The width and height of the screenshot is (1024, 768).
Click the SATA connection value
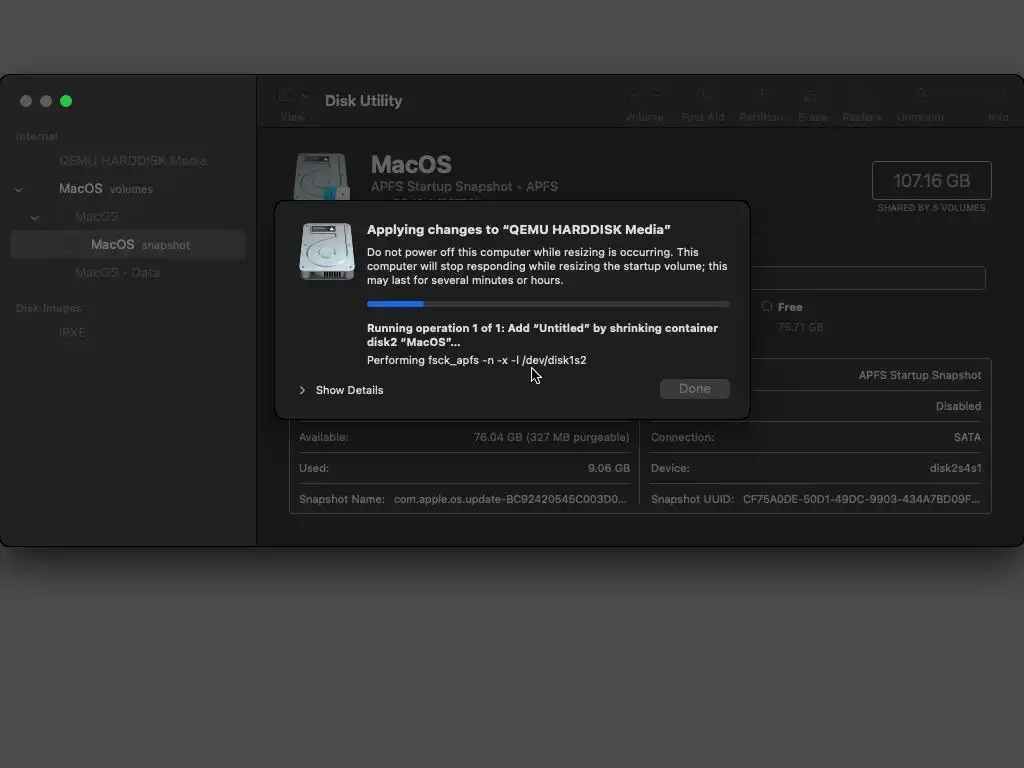pyautogui.click(x=967, y=437)
